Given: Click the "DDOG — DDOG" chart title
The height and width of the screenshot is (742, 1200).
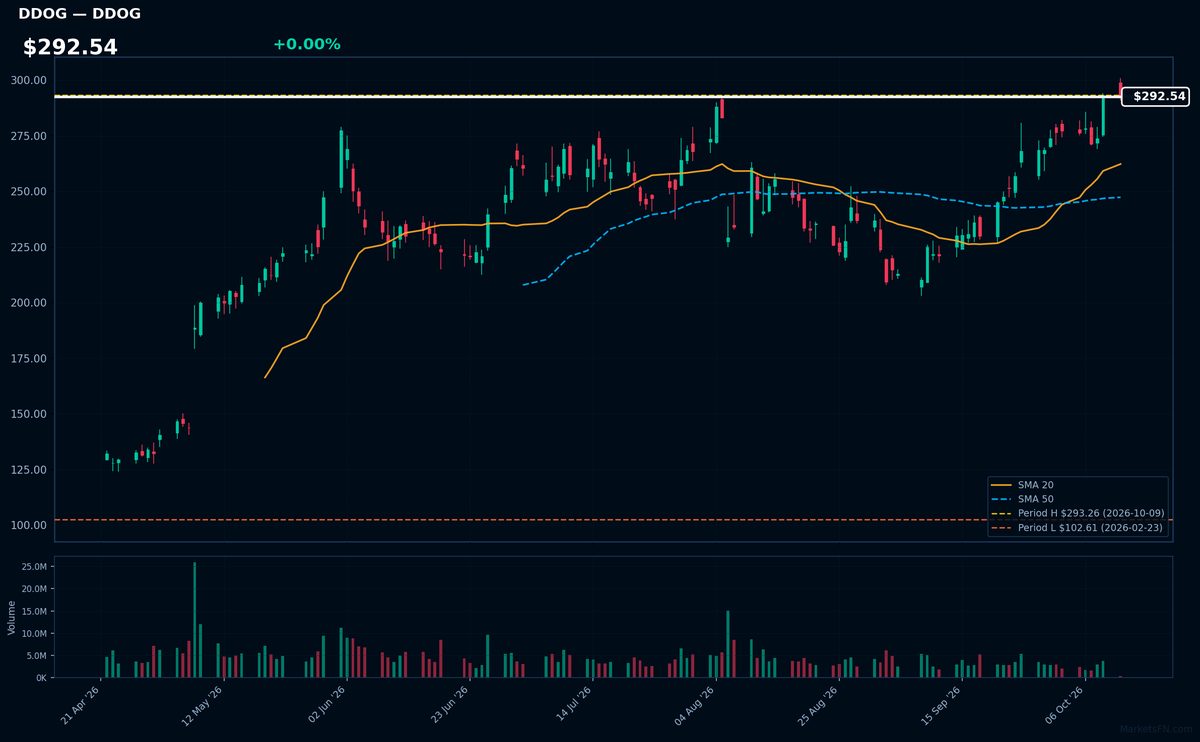Looking at the screenshot, I should [80, 14].
